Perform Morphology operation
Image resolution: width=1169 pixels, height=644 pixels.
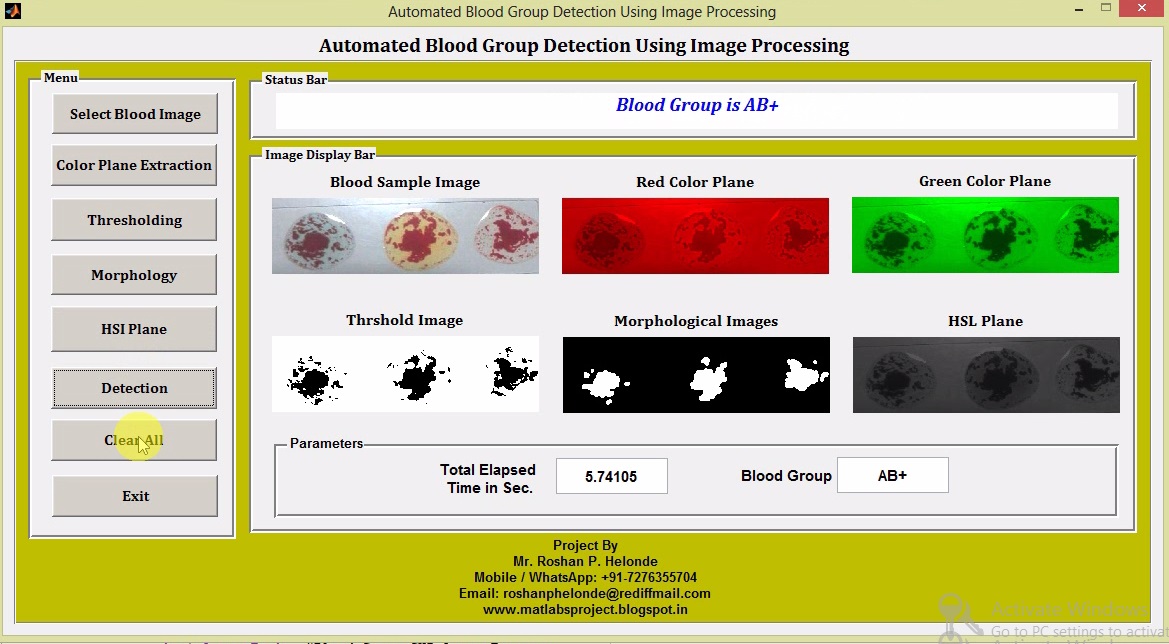point(134,274)
